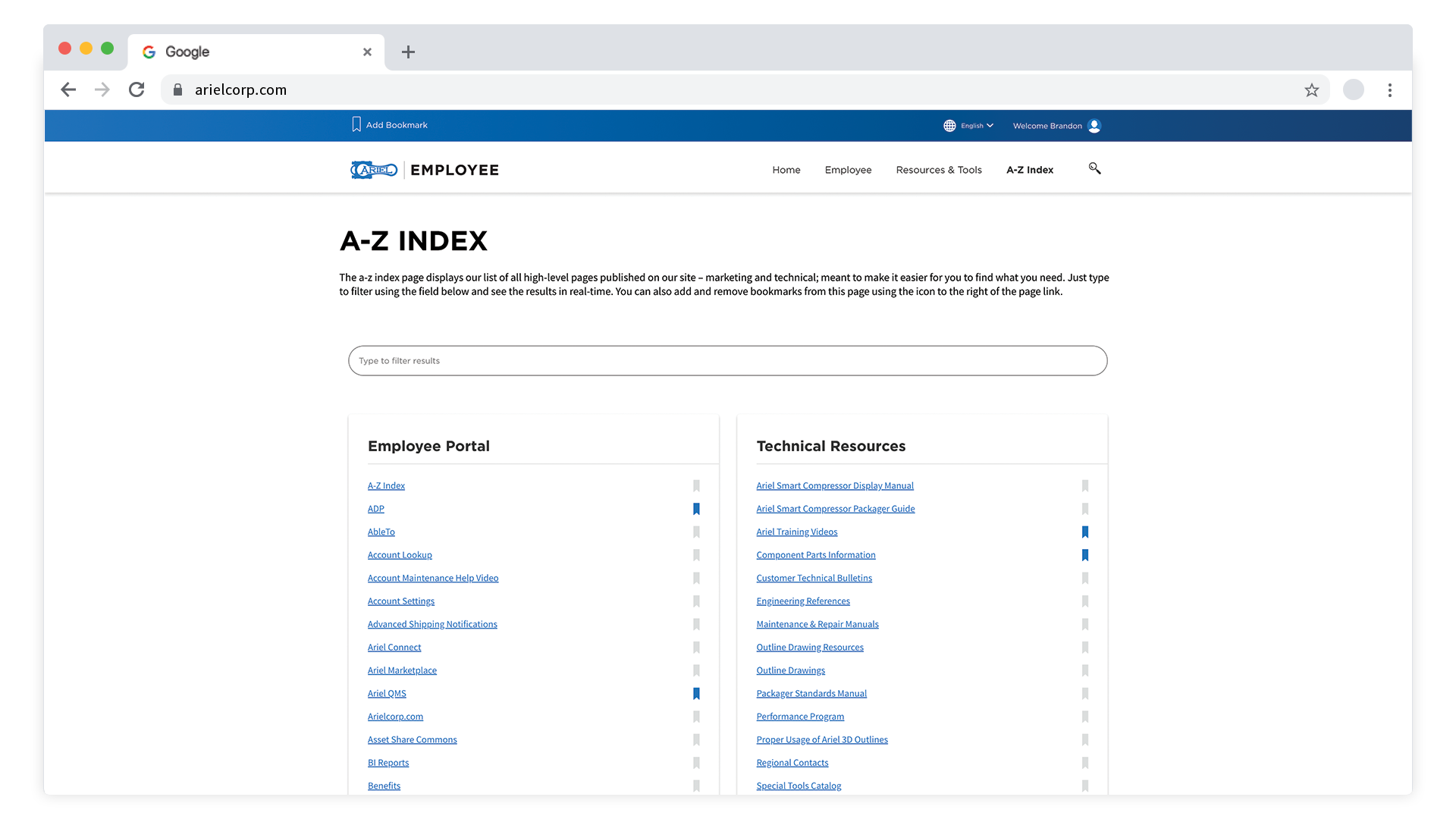Open Outline Drawing Resources link
The width and height of the screenshot is (1456, 819).
tap(810, 648)
